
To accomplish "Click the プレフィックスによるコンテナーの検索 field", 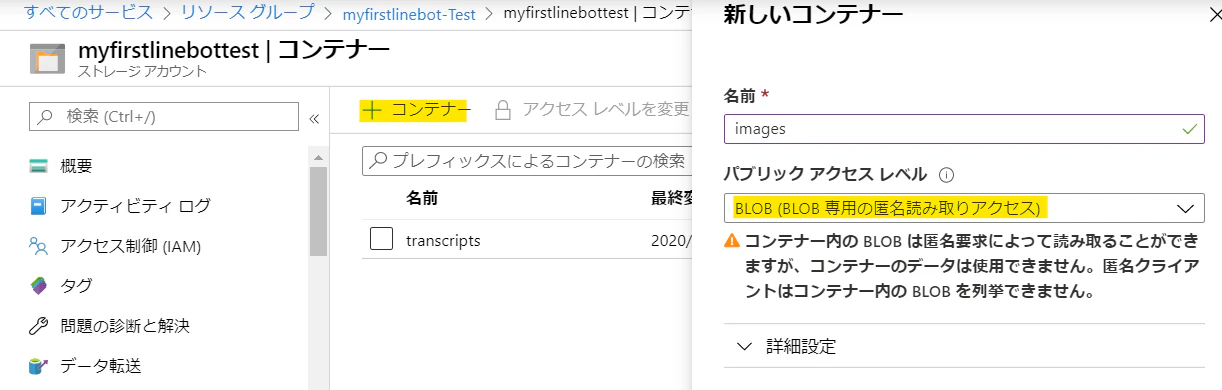I will (x=526, y=160).
